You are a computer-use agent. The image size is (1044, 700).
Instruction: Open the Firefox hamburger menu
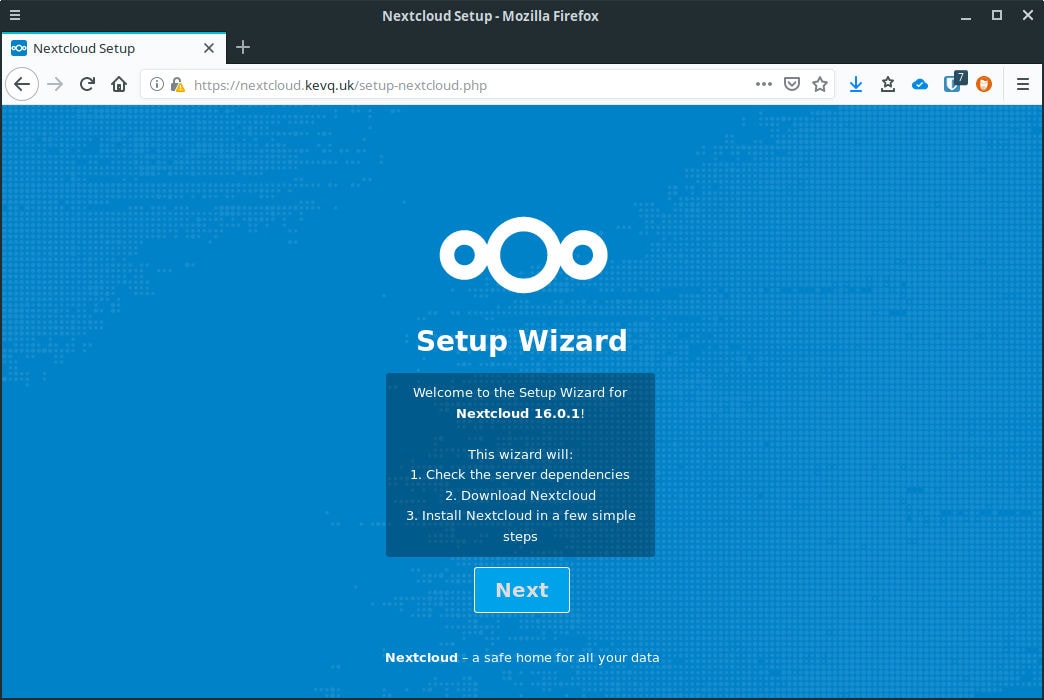tap(1022, 84)
